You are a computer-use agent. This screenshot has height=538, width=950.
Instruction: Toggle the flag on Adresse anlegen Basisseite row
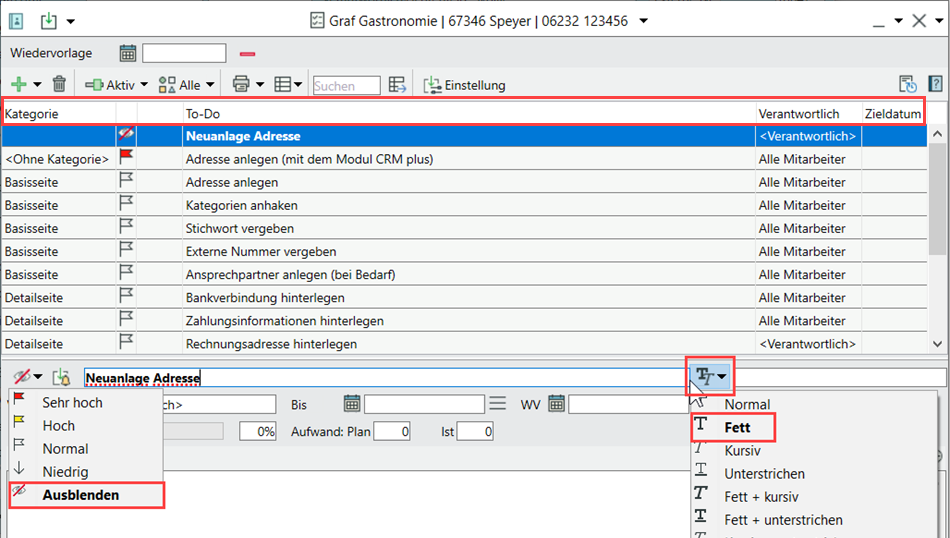(127, 182)
